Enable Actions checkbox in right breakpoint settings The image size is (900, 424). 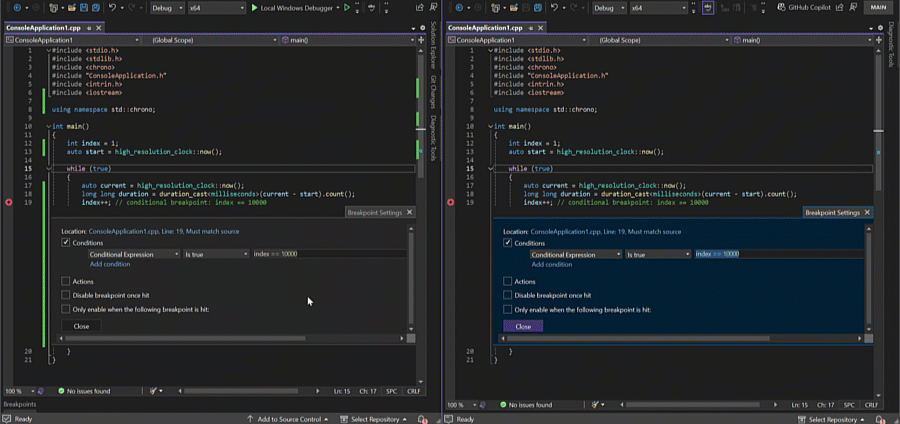(x=508, y=281)
